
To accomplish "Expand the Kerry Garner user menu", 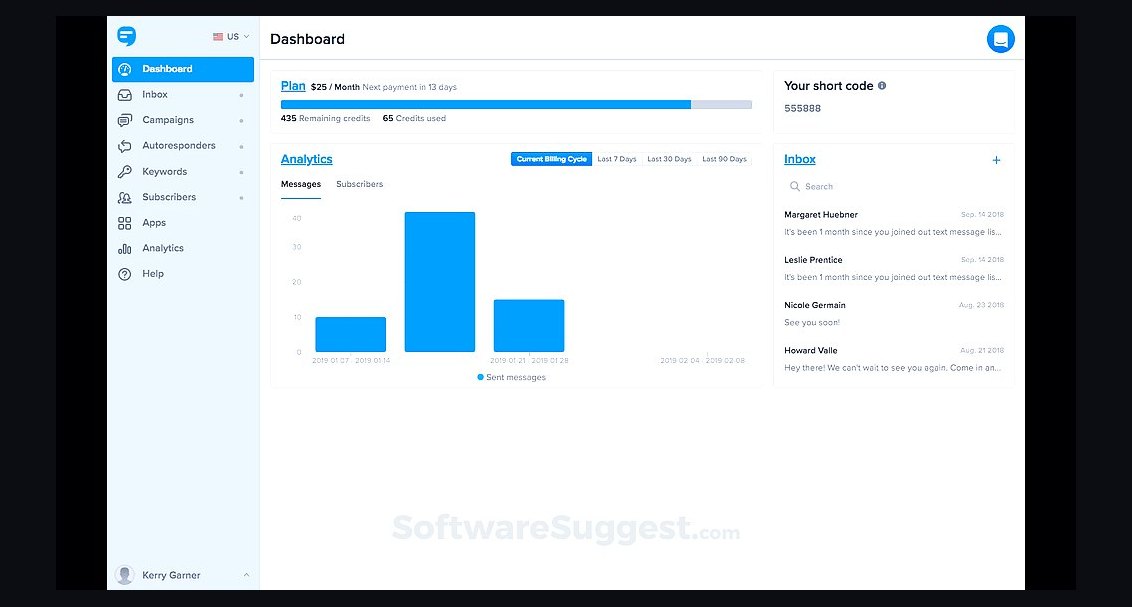I will tap(246, 575).
